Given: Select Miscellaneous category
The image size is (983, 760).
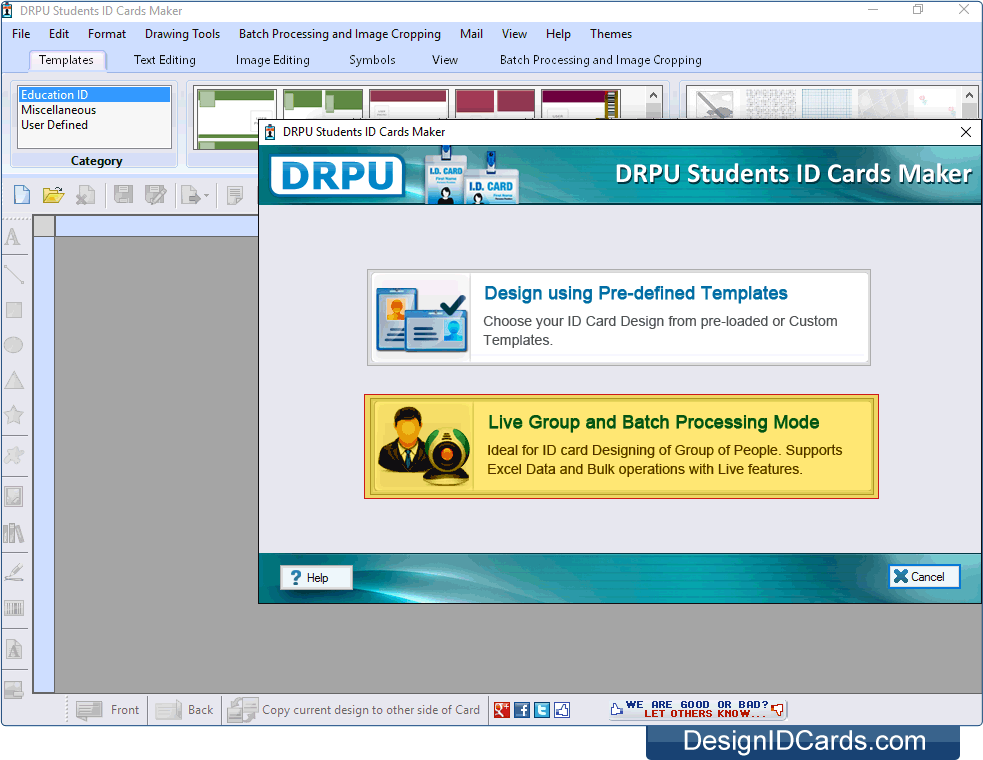Looking at the screenshot, I should pos(94,110).
